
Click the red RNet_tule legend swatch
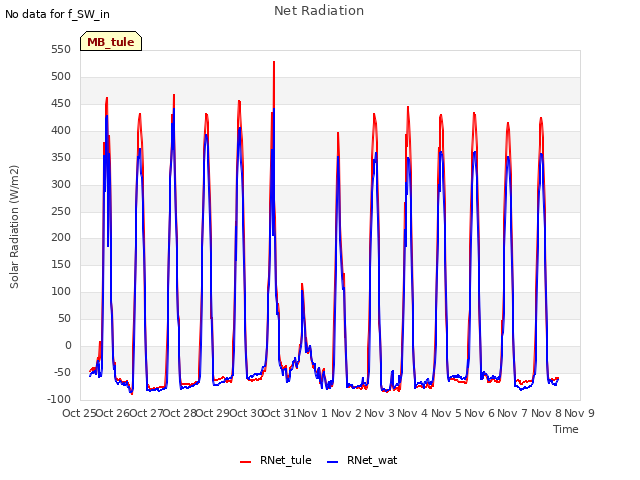click(245, 462)
